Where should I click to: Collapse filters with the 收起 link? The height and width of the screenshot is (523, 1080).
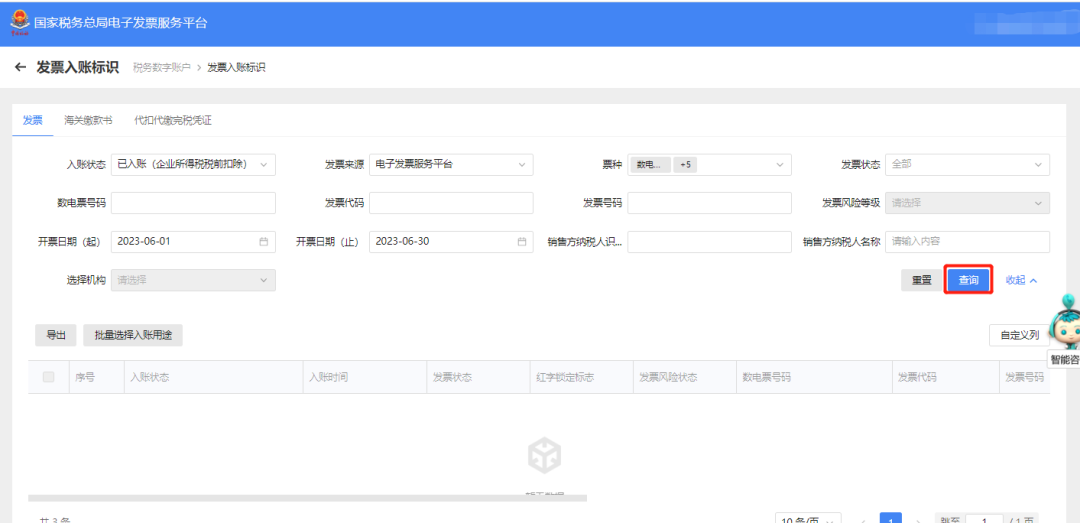(1021, 280)
